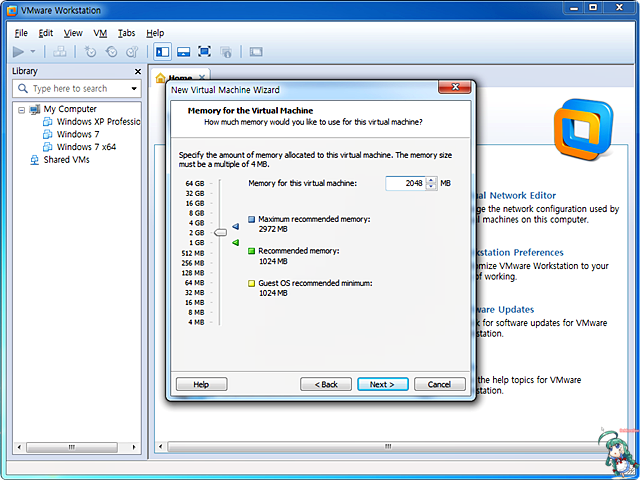Click the Take Snapshot toolbar icon
This screenshot has width=640, height=480.
(90, 52)
